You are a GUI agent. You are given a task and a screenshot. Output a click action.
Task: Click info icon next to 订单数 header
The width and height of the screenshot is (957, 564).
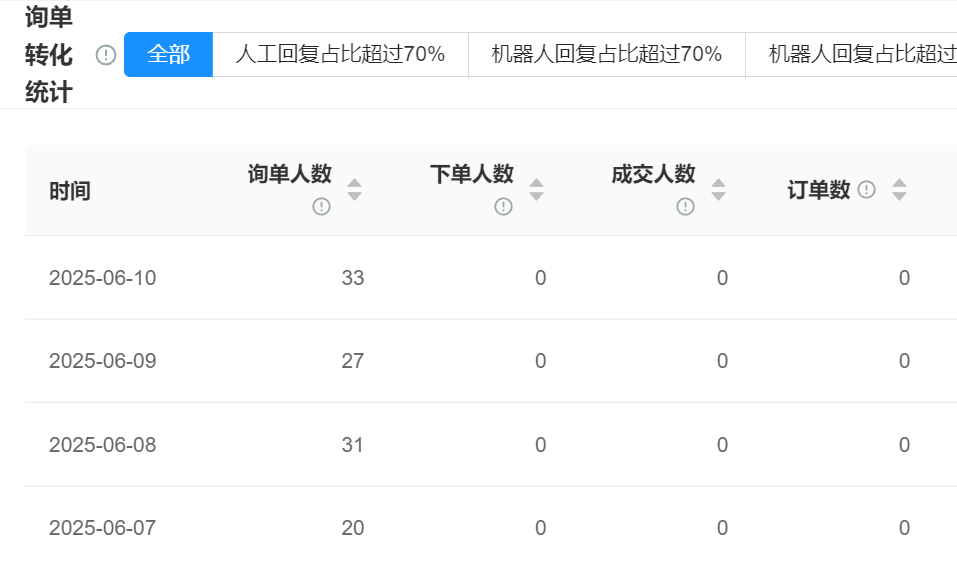tap(866, 190)
